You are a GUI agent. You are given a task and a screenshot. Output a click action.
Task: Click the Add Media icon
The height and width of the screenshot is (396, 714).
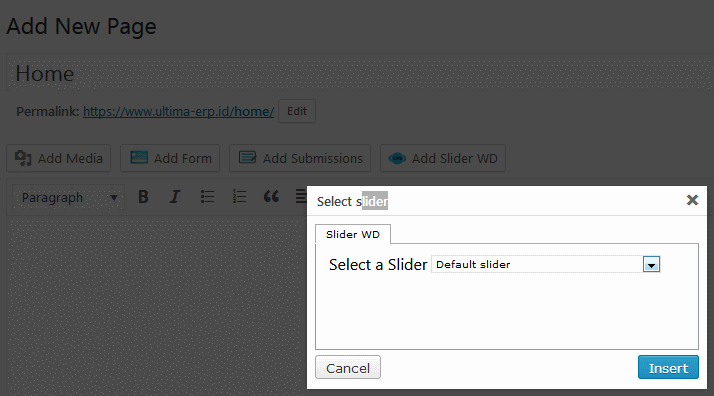coord(23,158)
